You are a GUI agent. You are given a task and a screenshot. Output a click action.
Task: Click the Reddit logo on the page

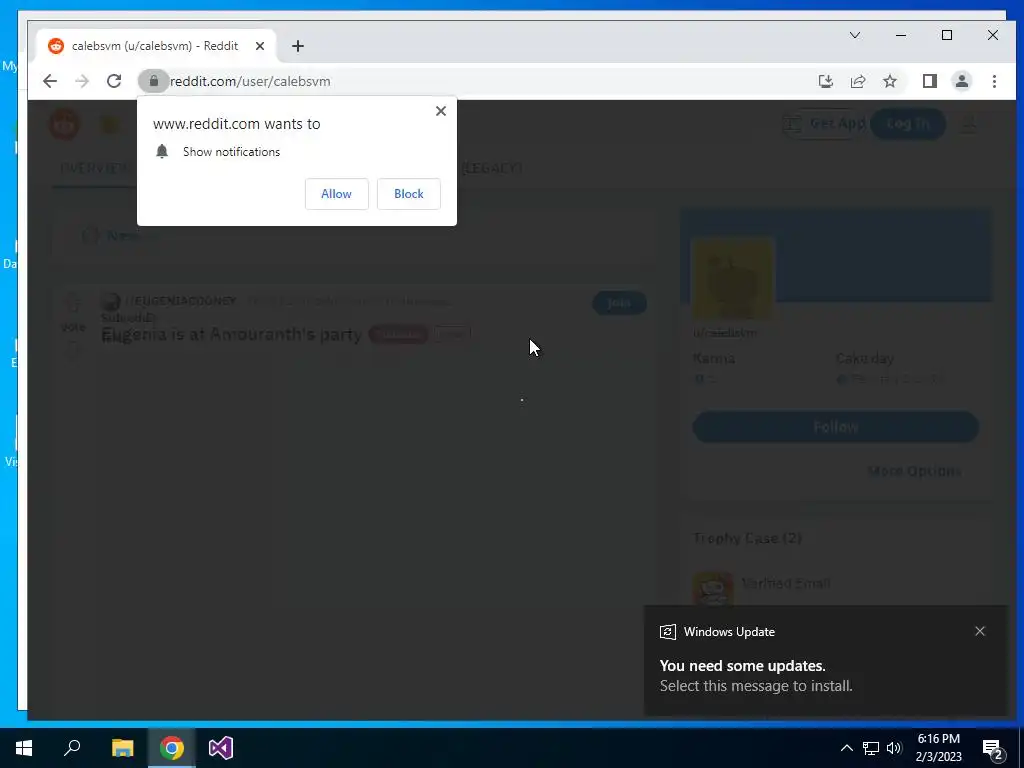64,124
